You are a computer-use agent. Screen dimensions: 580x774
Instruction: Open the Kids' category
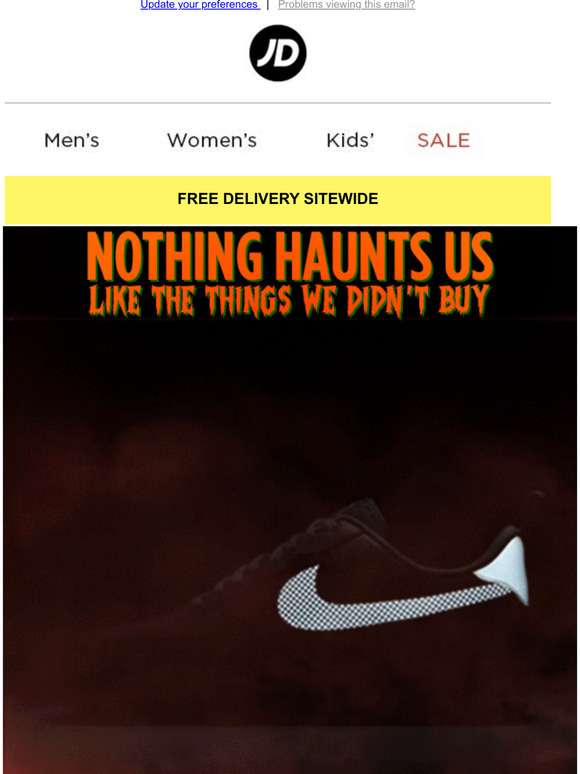click(350, 141)
